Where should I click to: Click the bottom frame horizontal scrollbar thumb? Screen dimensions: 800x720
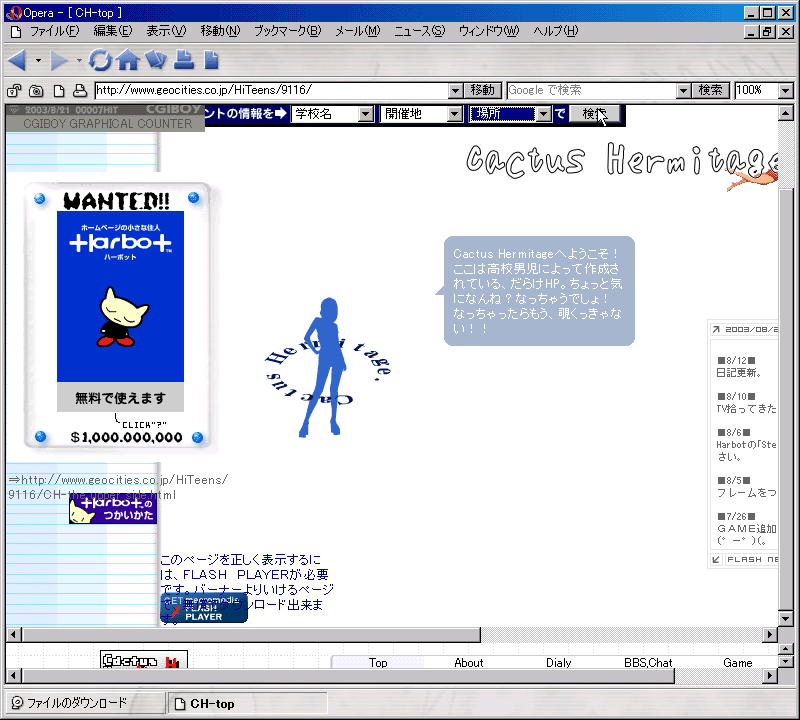click(x=348, y=676)
